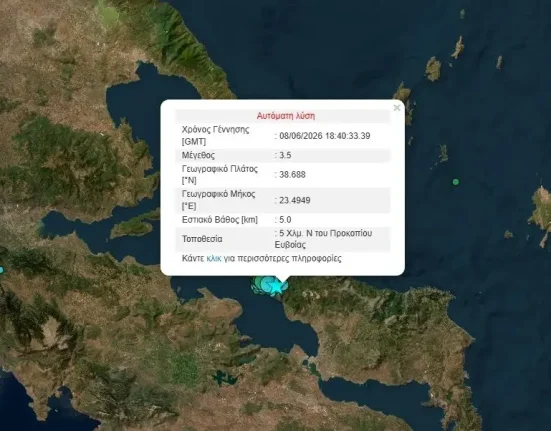
Task: Close the earthquake info popup
Action: pos(397,108)
